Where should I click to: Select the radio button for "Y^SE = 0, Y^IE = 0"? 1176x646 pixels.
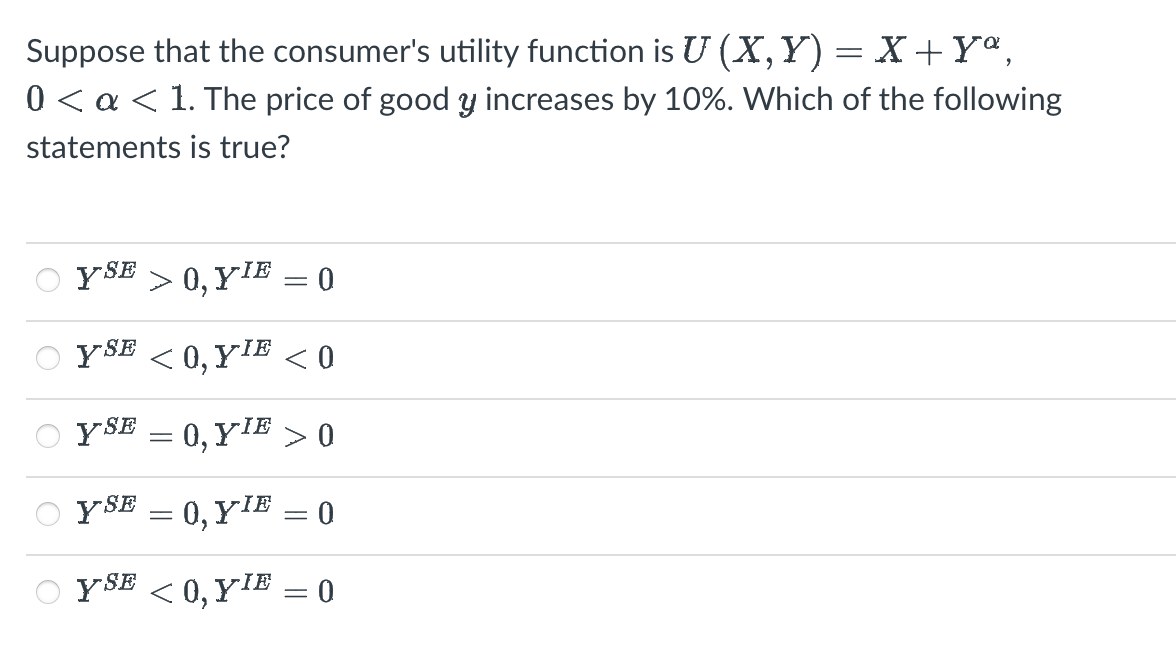coord(46,512)
